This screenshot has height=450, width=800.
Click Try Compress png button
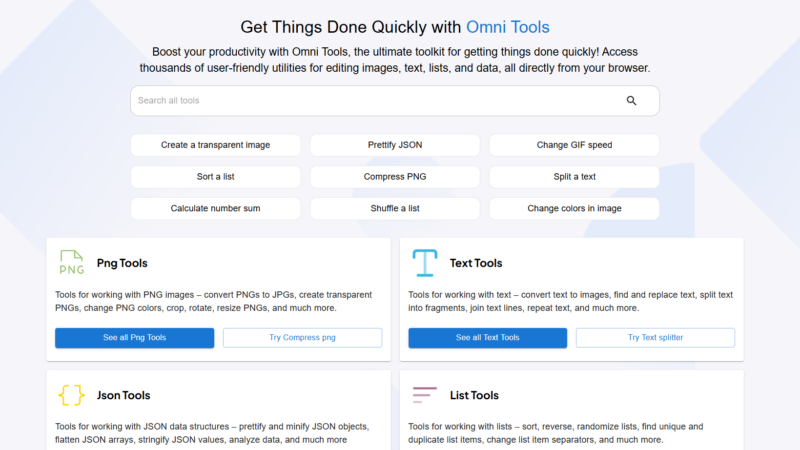[302, 338]
